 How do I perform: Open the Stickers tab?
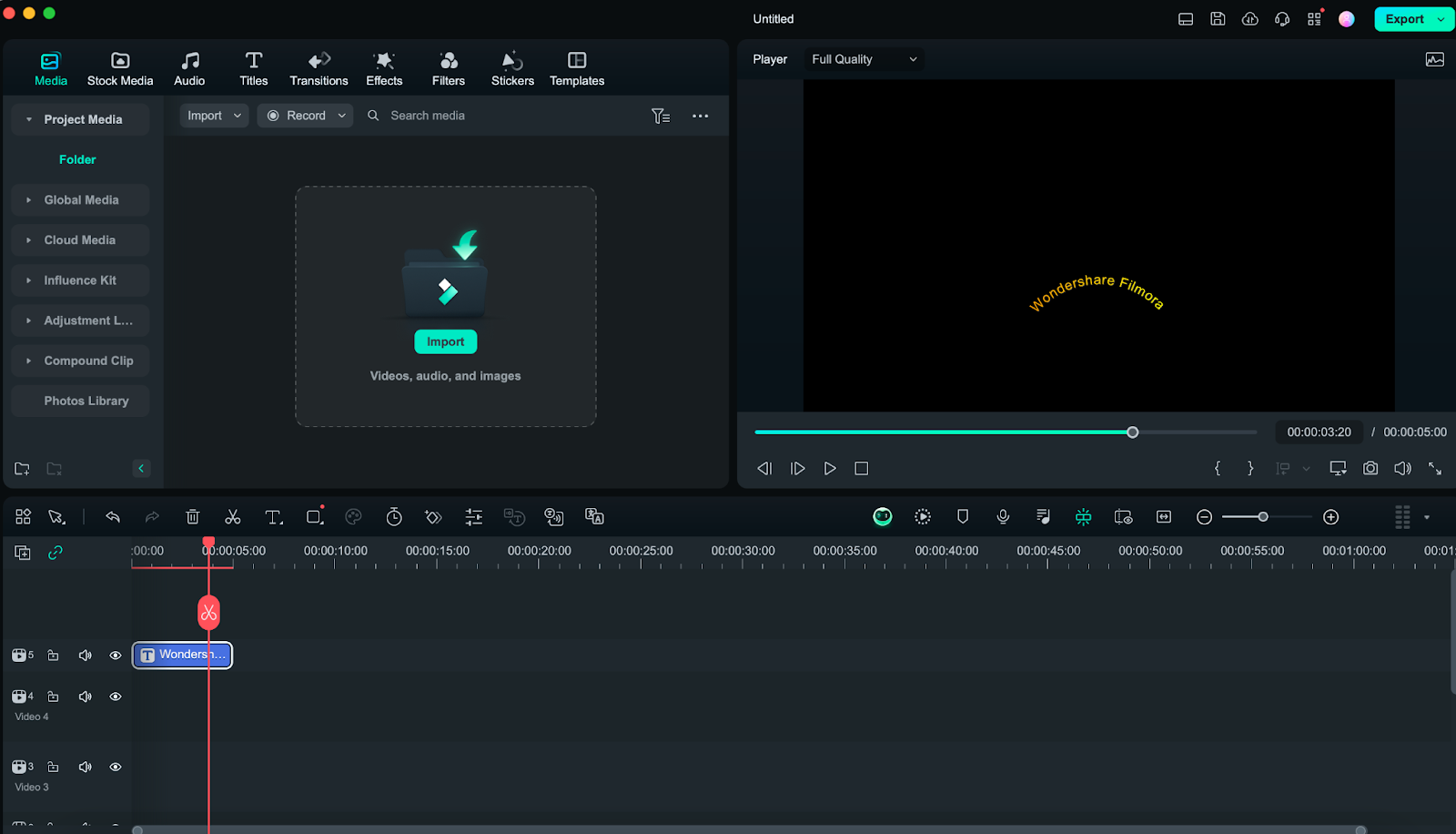coord(512,69)
